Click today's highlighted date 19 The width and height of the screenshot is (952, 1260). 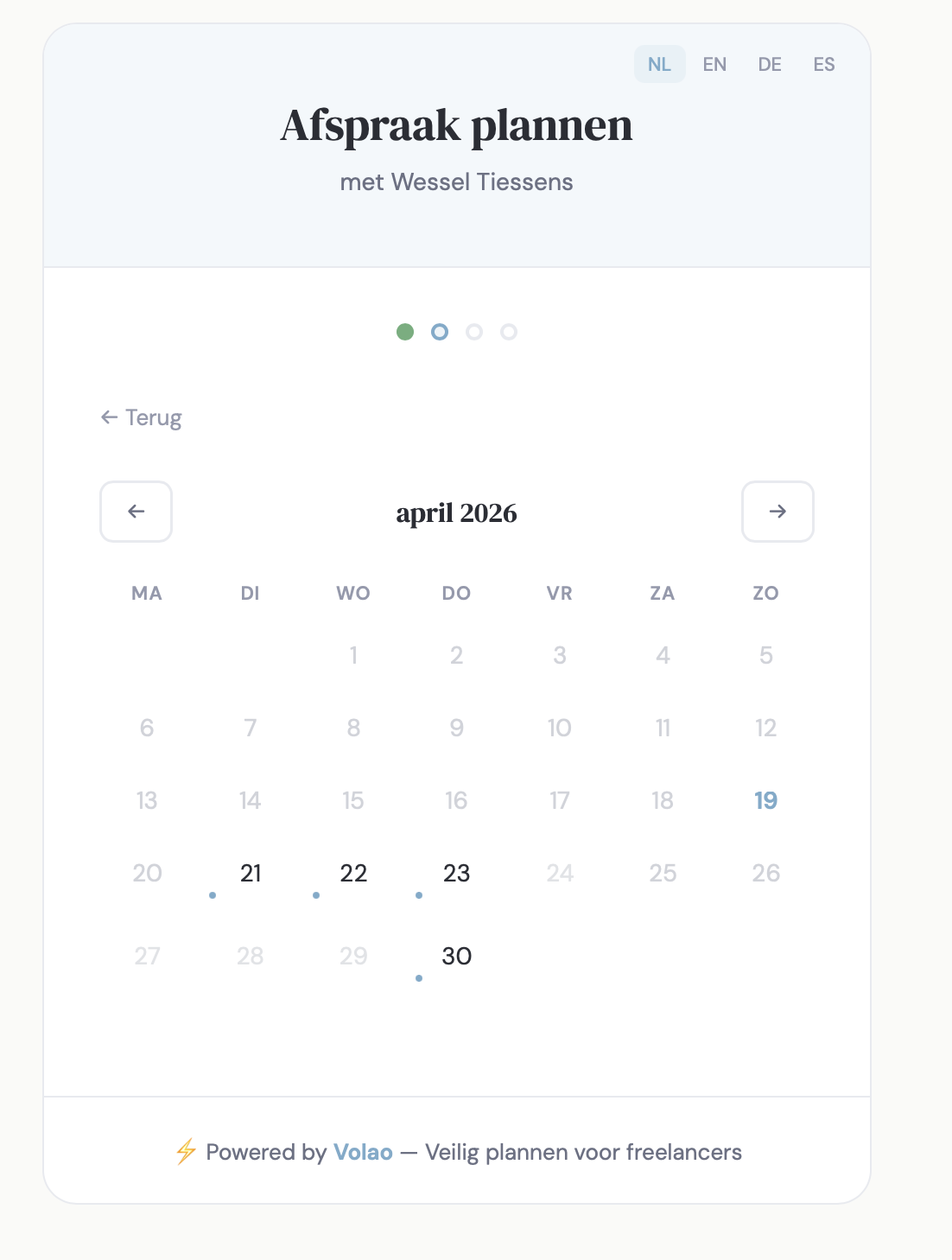click(x=765, y=800)
